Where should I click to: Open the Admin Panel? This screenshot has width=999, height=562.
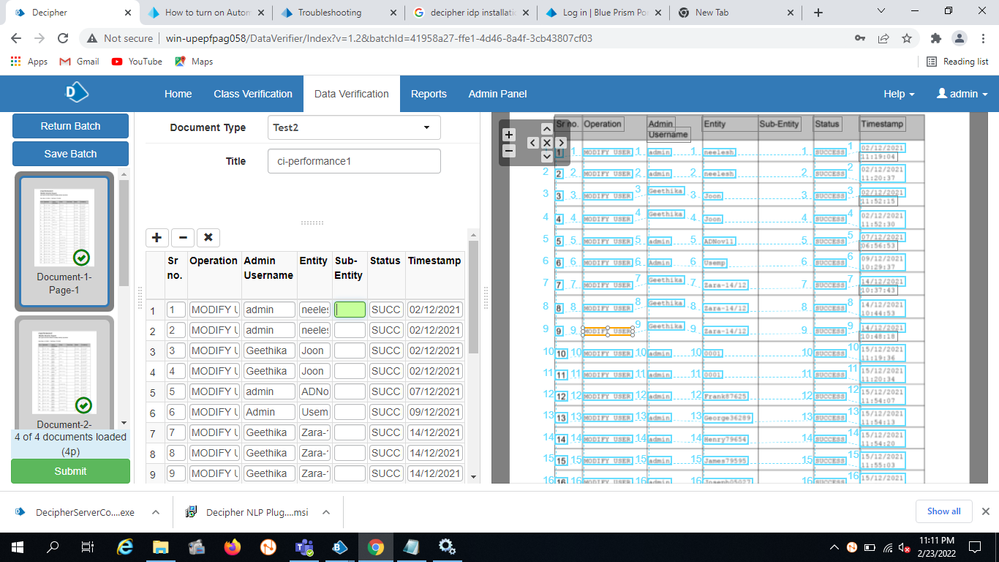click(x=497, y=94)
